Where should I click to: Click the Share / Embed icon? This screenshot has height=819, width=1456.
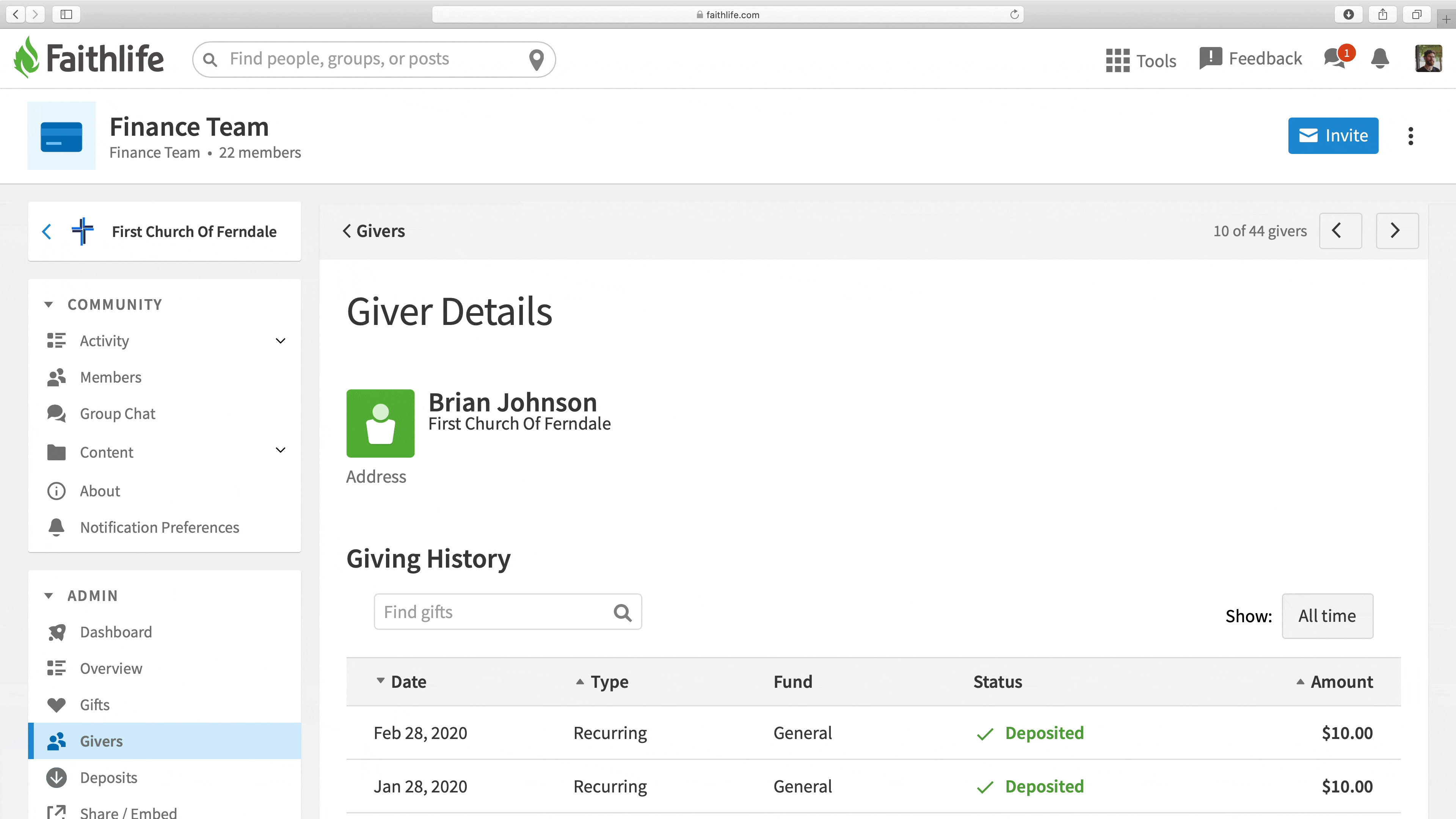coord(56,812)
